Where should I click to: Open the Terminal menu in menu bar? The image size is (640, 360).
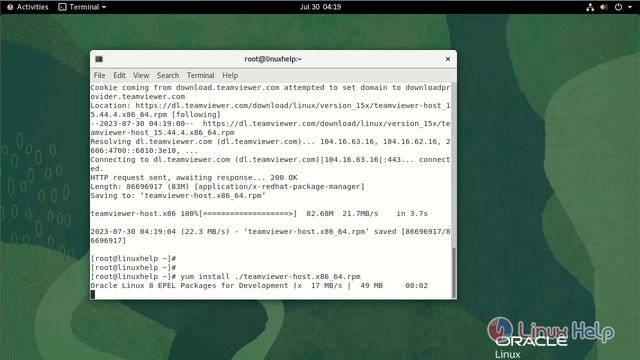click(x=200, y=76)
